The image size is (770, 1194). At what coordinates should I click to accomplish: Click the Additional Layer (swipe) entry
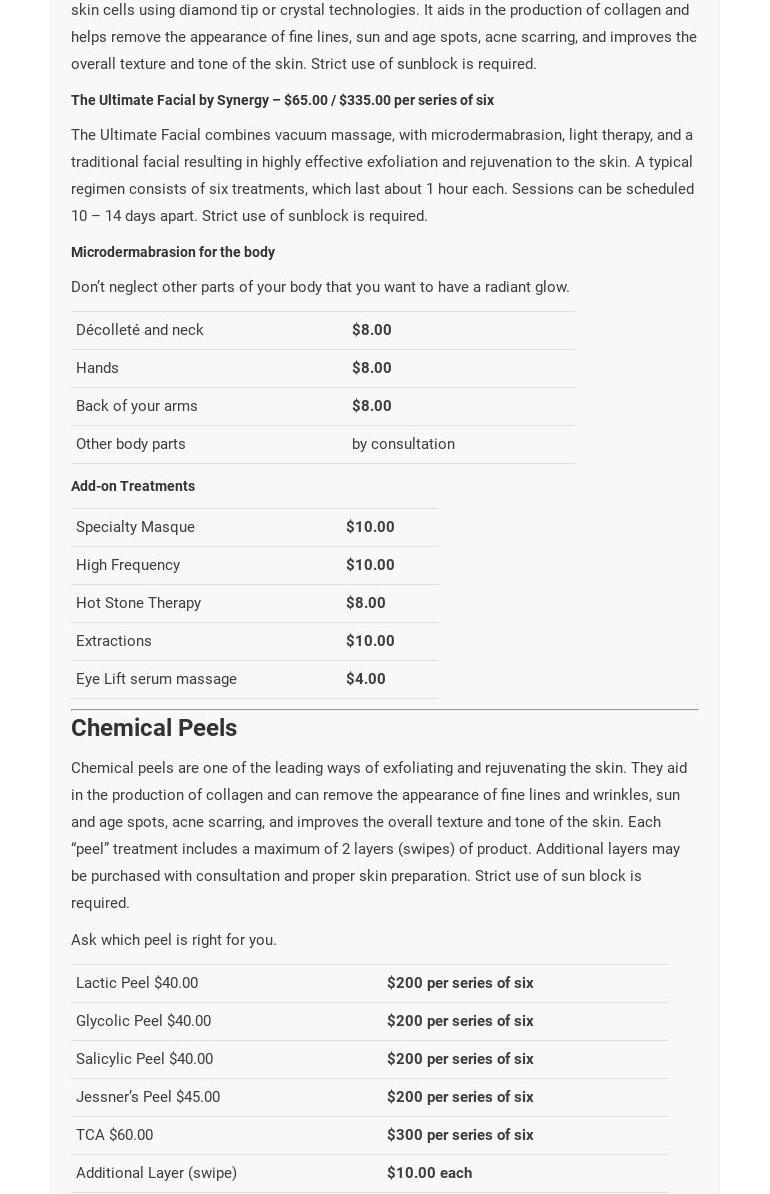(156, 1173)
